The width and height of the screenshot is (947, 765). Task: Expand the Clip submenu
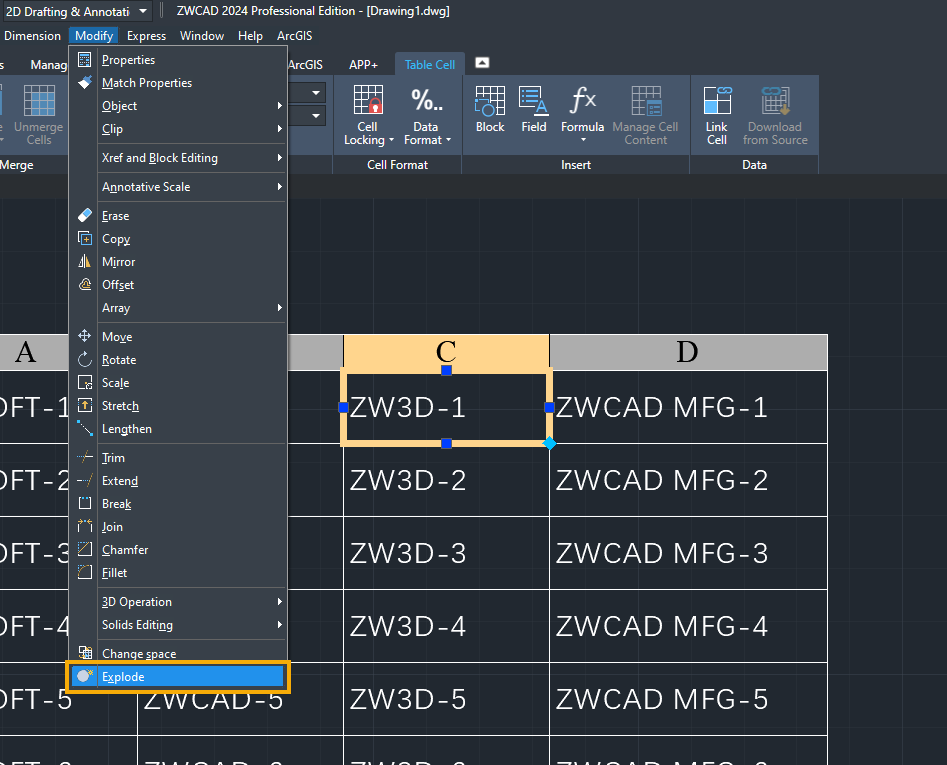tap(191, 129)
